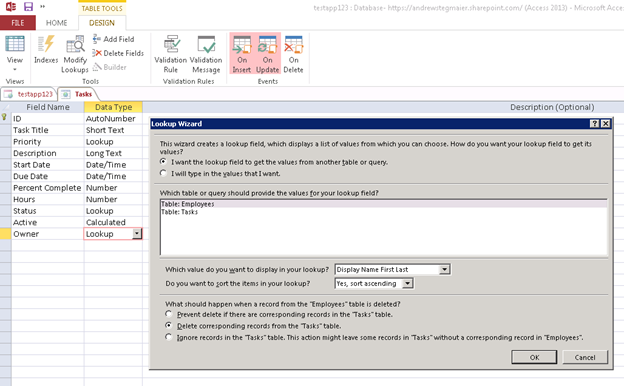Click the Indexes tool icon
The height and width of the screenshot is (386, 624).
[x=46, y=50]
